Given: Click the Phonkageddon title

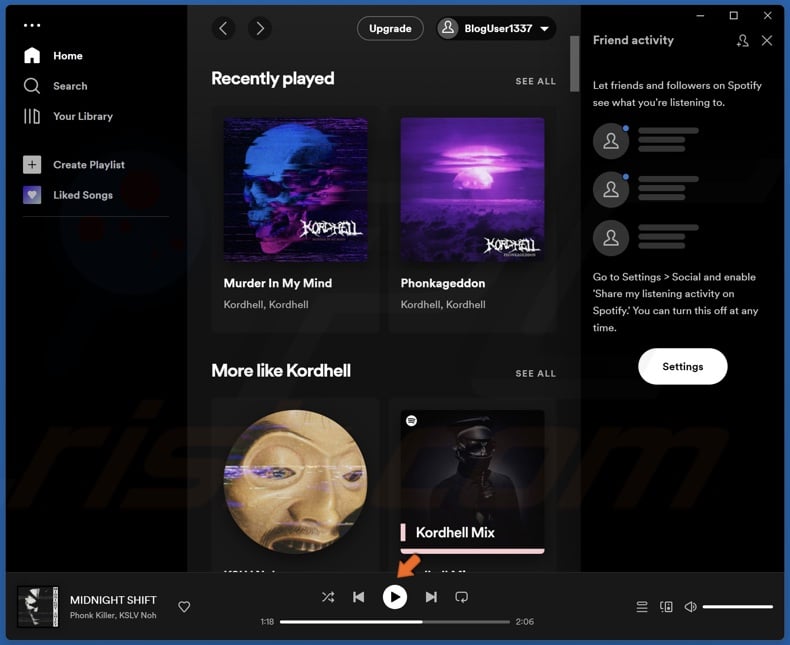Looking at the screenshot, I should (x=443, y=283).
